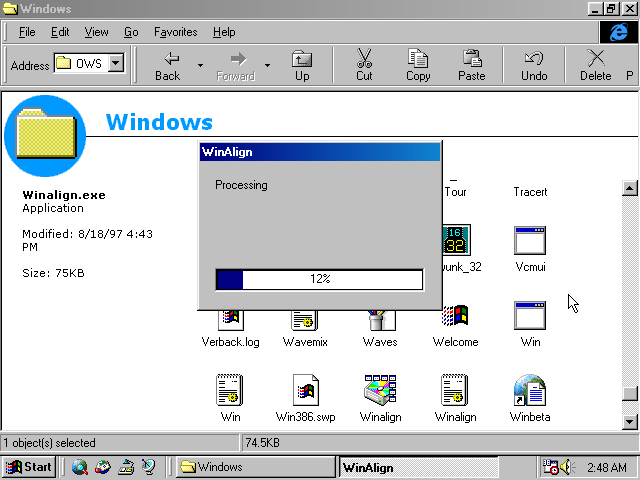Select the Win386.swp file icon

305,390
